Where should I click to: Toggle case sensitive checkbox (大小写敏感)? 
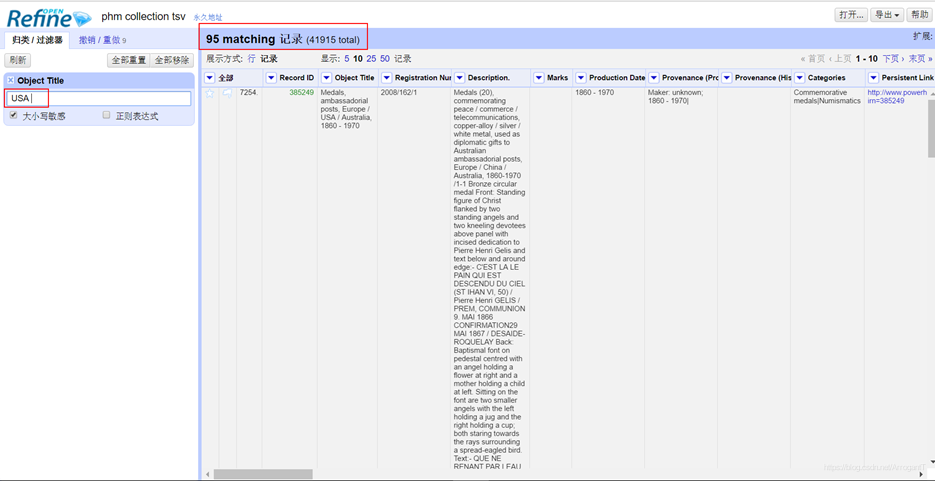[x=14, y=116]
